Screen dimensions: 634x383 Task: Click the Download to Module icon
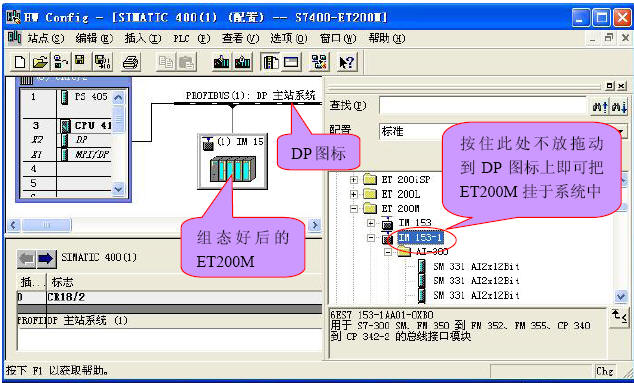pyautogui.click(x=222, y=62)
